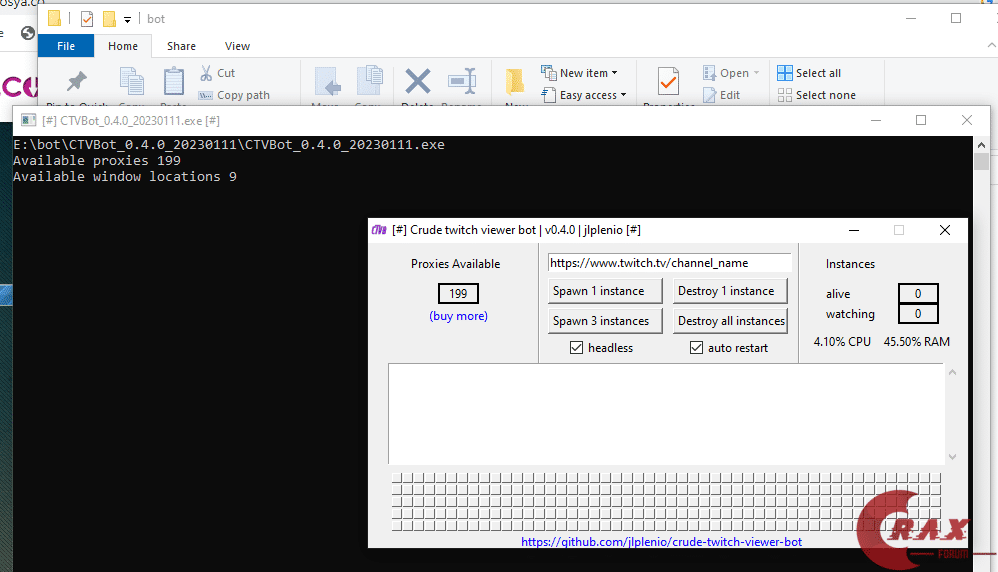Click the console window system icon

point(28,120)
